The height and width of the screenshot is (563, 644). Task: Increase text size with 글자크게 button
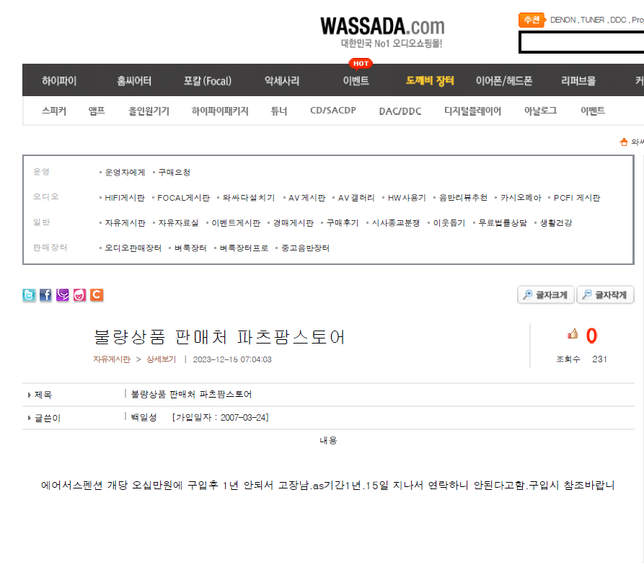pyautogui.click(x=545, y=295)
